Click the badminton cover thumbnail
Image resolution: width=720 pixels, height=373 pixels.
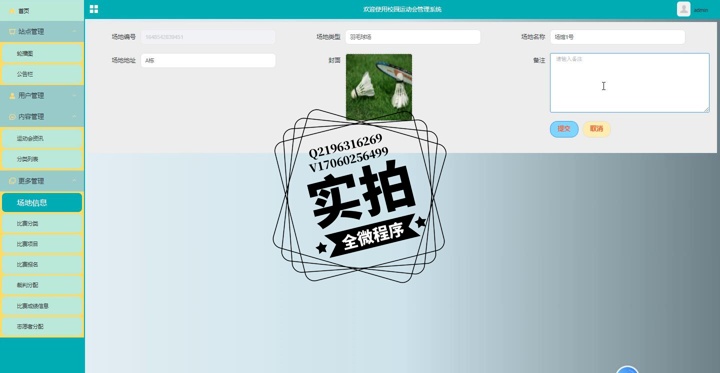coord(379,87)
